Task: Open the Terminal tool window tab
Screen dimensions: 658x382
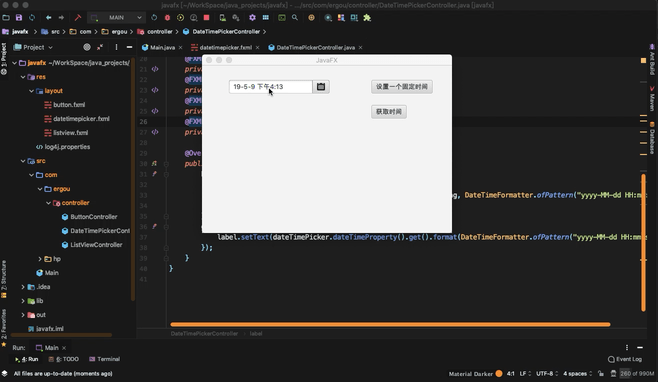Action: [104, 359]
